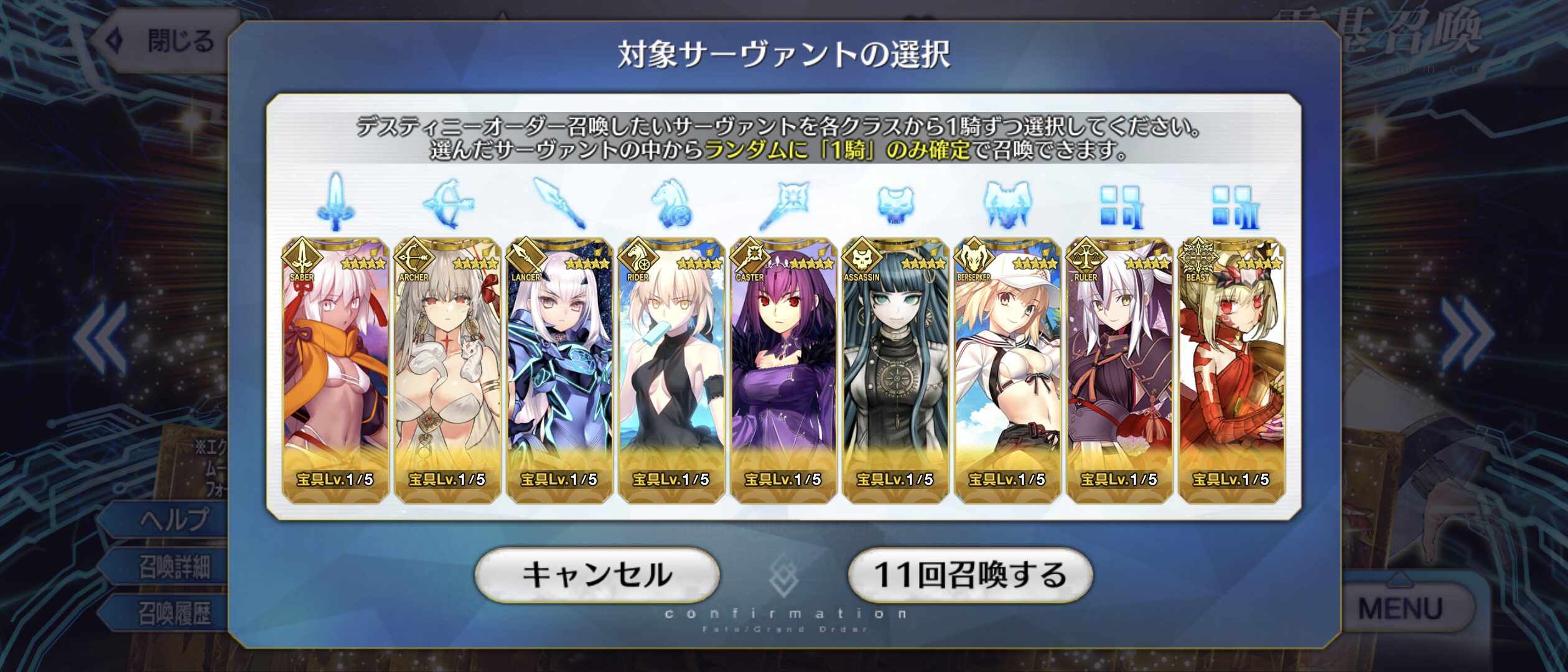1568x672 pixels.
Task: Open the SABER servant card
Action: (336, 370)
